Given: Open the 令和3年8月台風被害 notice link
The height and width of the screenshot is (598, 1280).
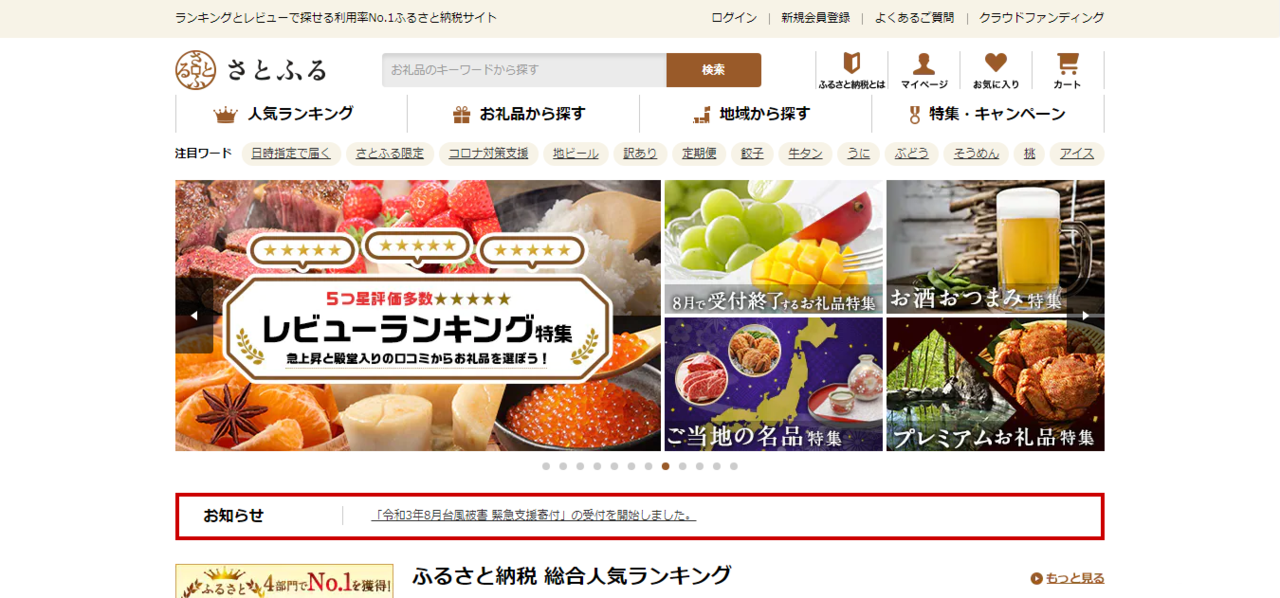Looking at the screenshot, I should coord(534,516).
